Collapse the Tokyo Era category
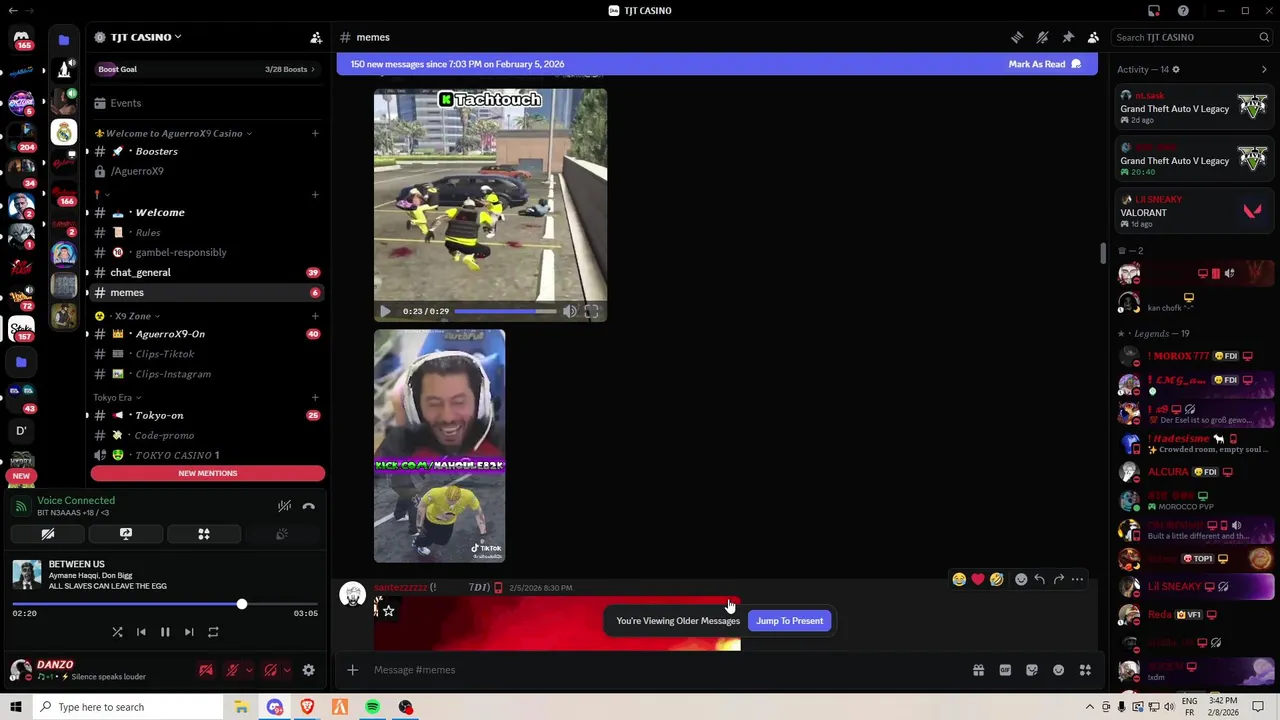The image size is (1280, 720). (117, 397)
